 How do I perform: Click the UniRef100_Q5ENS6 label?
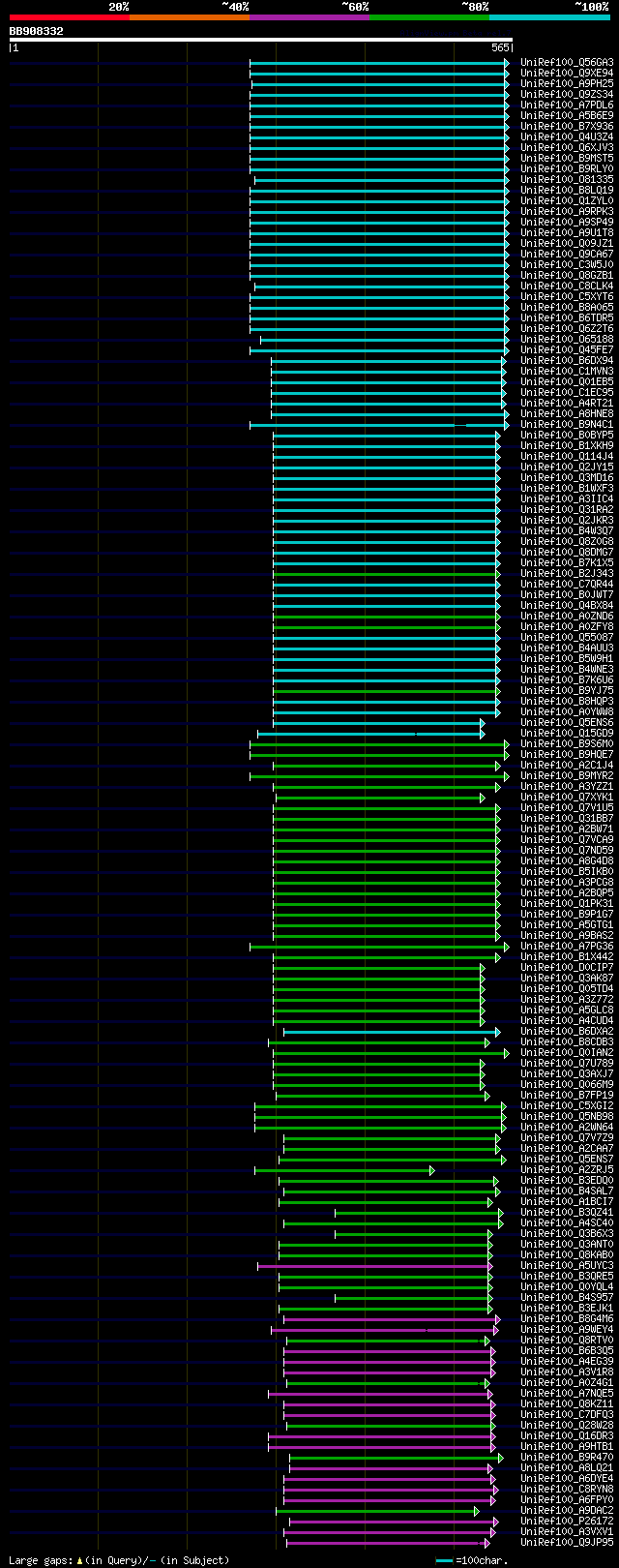pyautogui.click(x=567, y=722)
